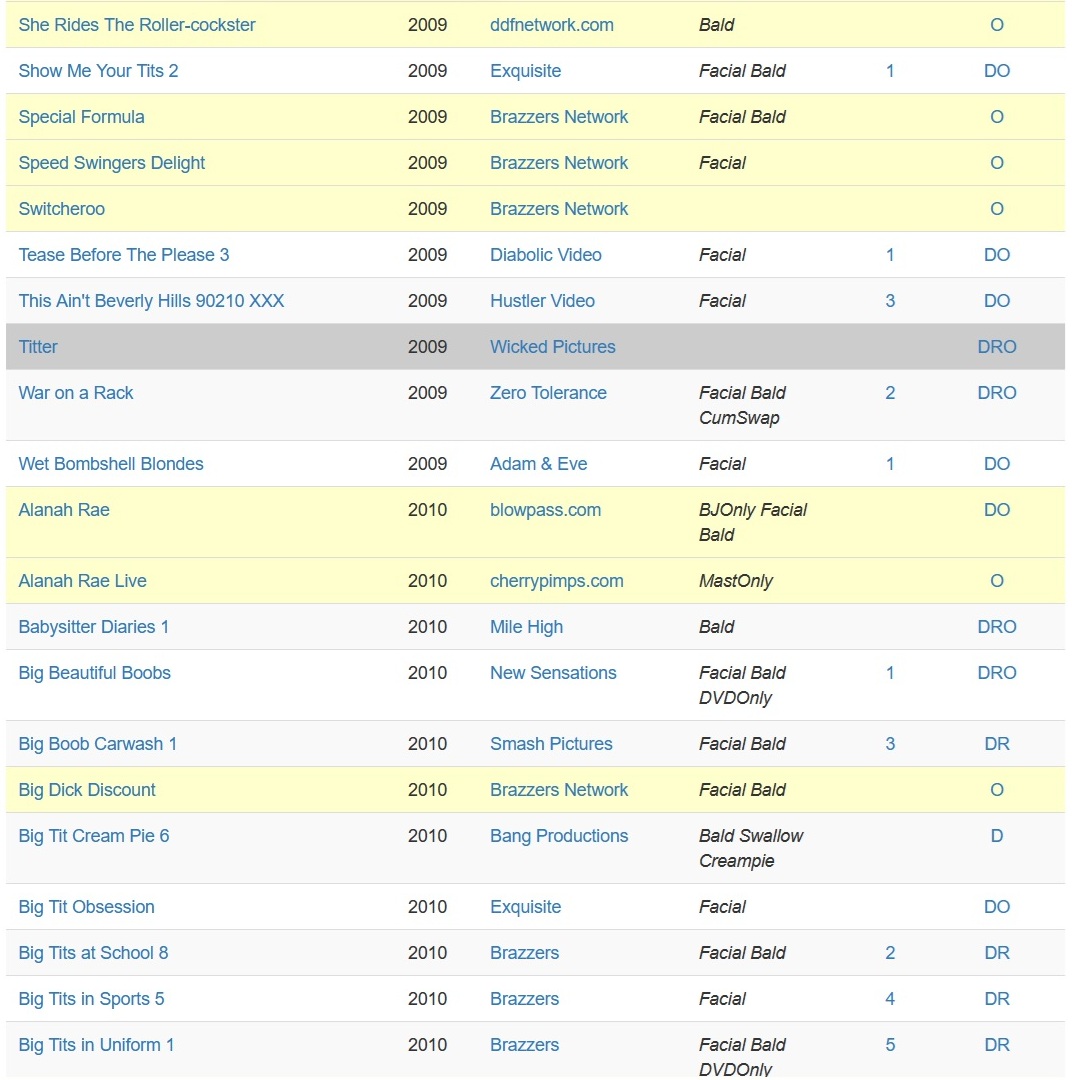Image resolution: width=1080 pixels, height=1080 pixels.
Task: Select the "Mile High" studio link
Action: tap(527, 627)
